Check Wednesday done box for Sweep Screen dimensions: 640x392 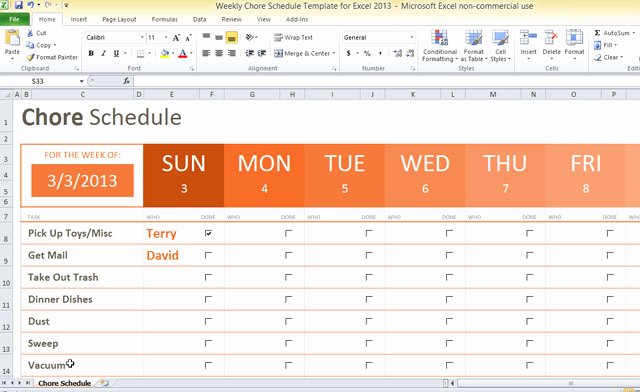449,343
